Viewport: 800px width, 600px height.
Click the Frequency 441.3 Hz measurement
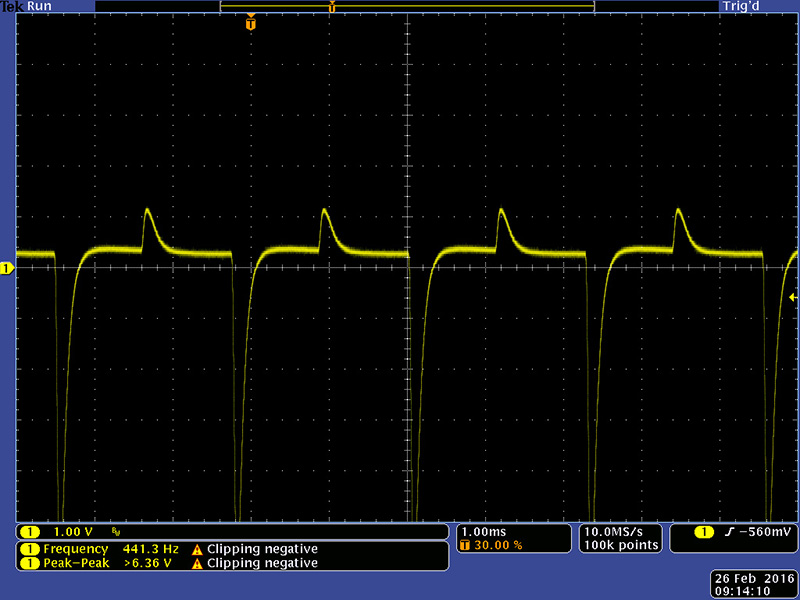[110, 549]
